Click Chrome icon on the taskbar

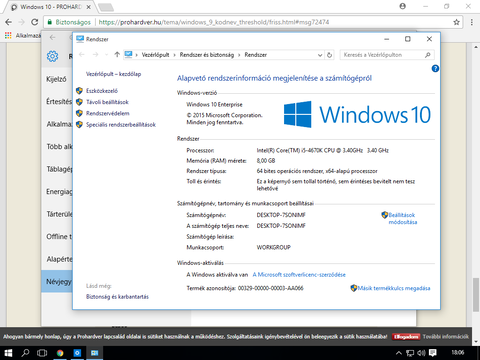(60, 353)
